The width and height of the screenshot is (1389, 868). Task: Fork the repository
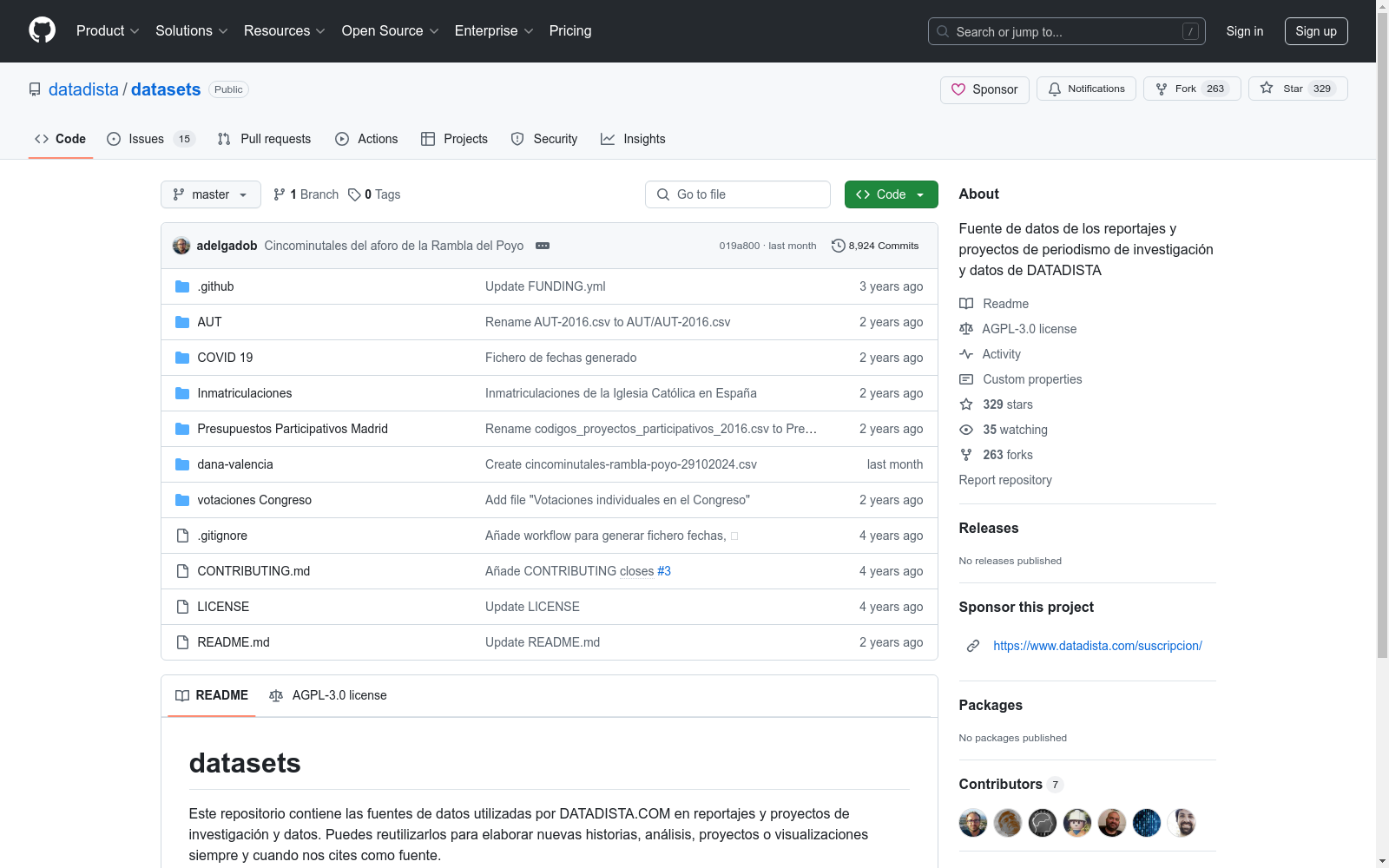pos(1192,89)
